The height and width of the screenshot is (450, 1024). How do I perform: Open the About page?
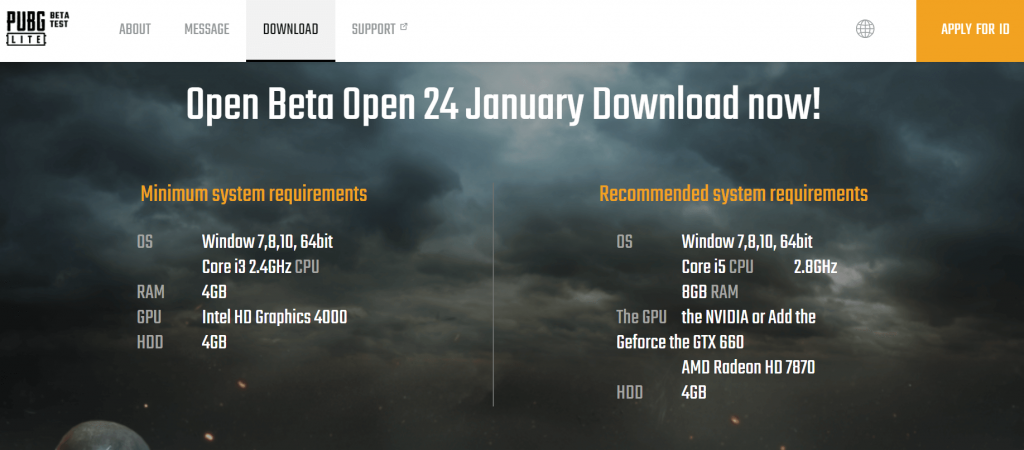(x=135, y=29)
